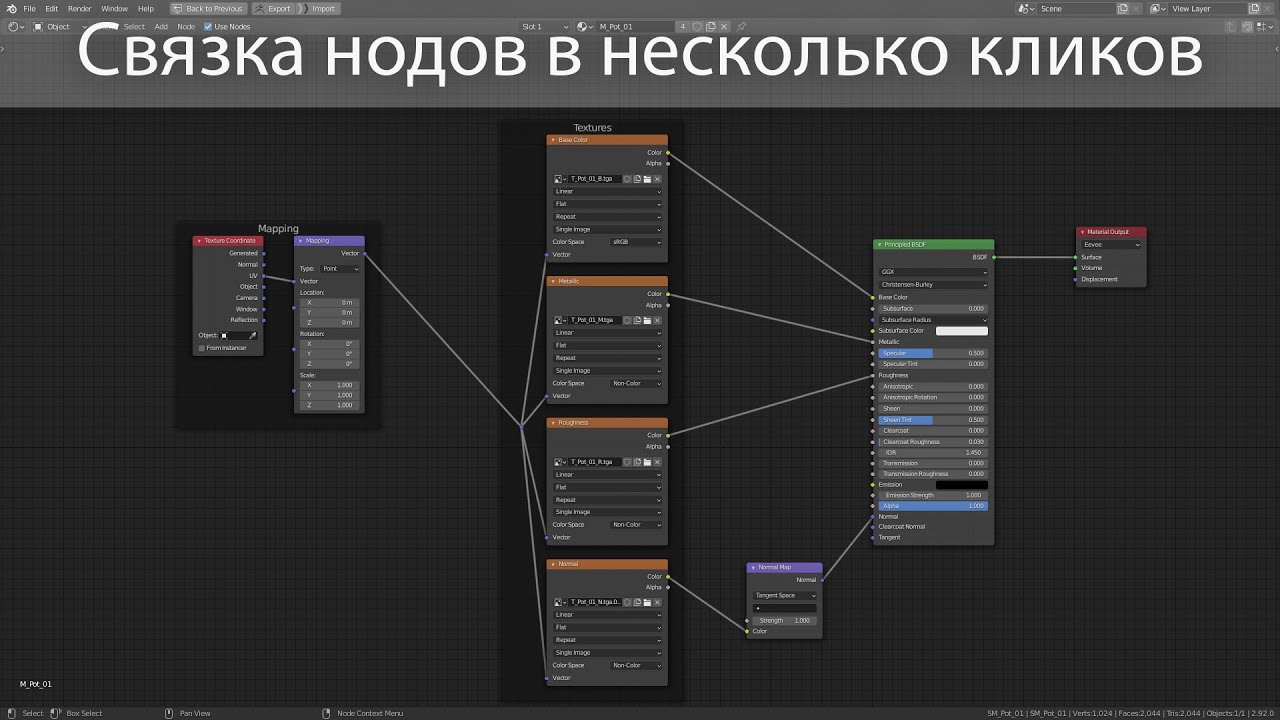Image resolution: width=1280 pixels, height=720 pixels.
Task: Open the Scene browse icon
Action: click(1026, 8)
